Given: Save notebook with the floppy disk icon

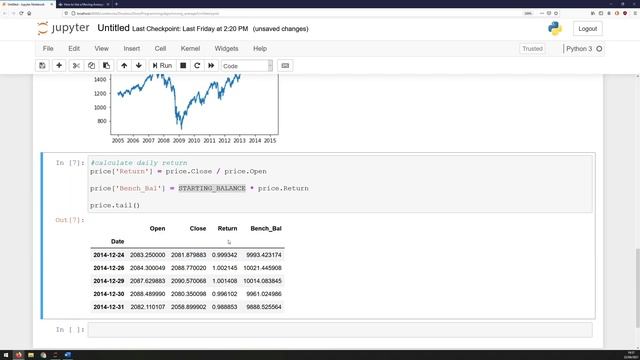Looking at the screenshot, I should [42, 66].
